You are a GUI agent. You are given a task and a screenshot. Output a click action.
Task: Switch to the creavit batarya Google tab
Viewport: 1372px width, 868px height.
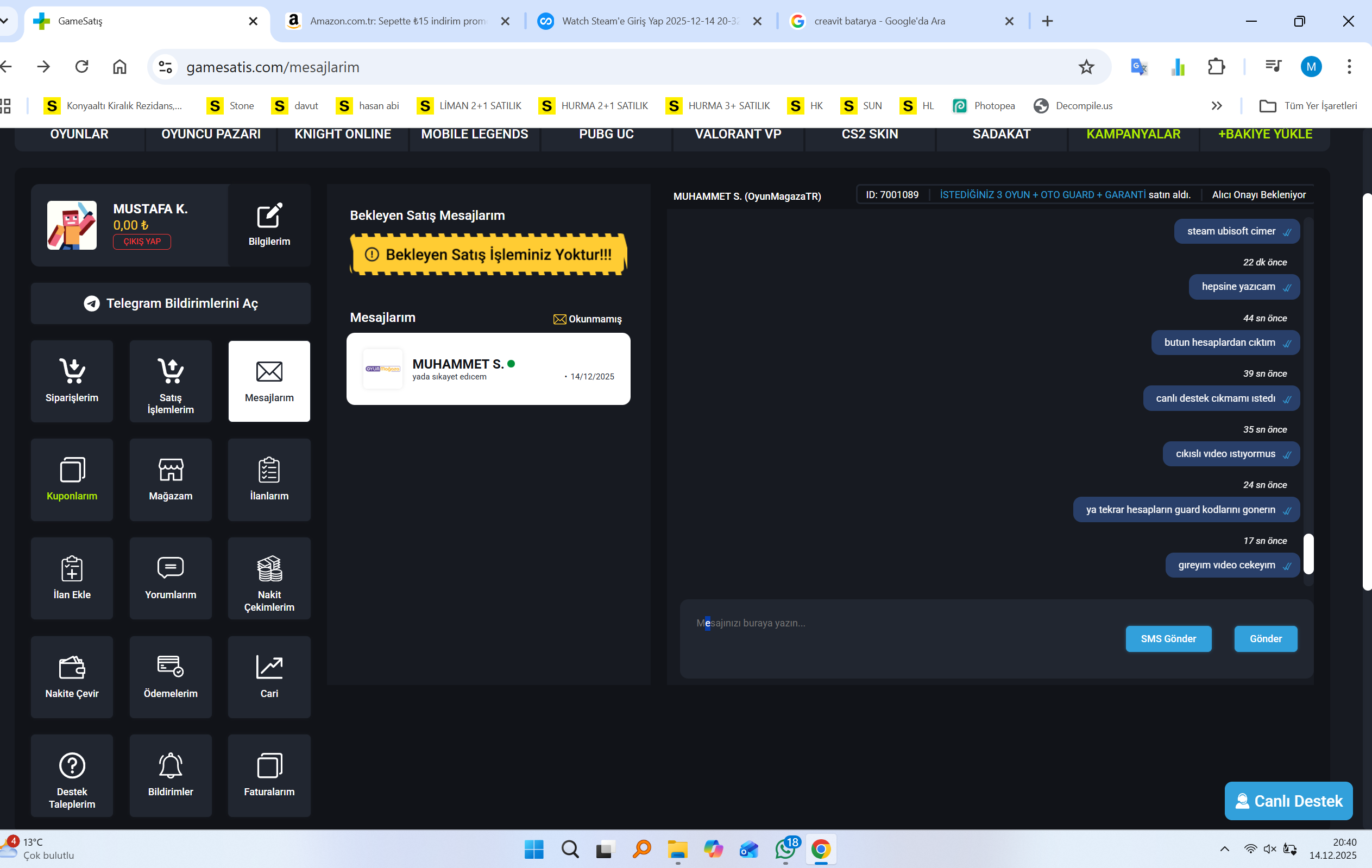click(903, 21)
